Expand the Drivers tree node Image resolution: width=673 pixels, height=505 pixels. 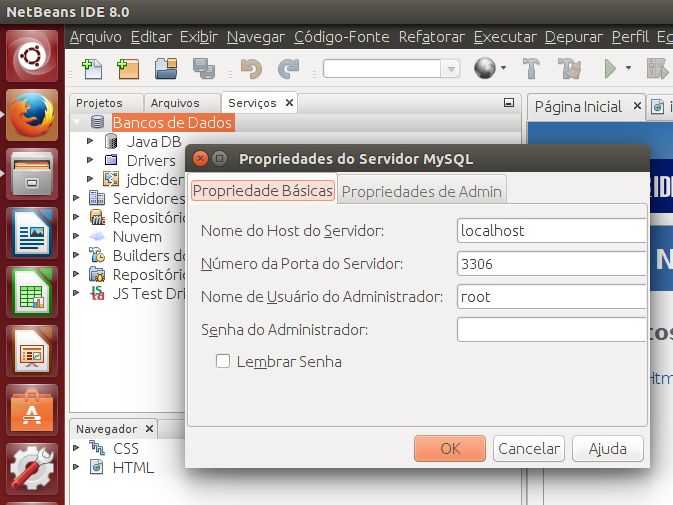(x=90, y=160)
